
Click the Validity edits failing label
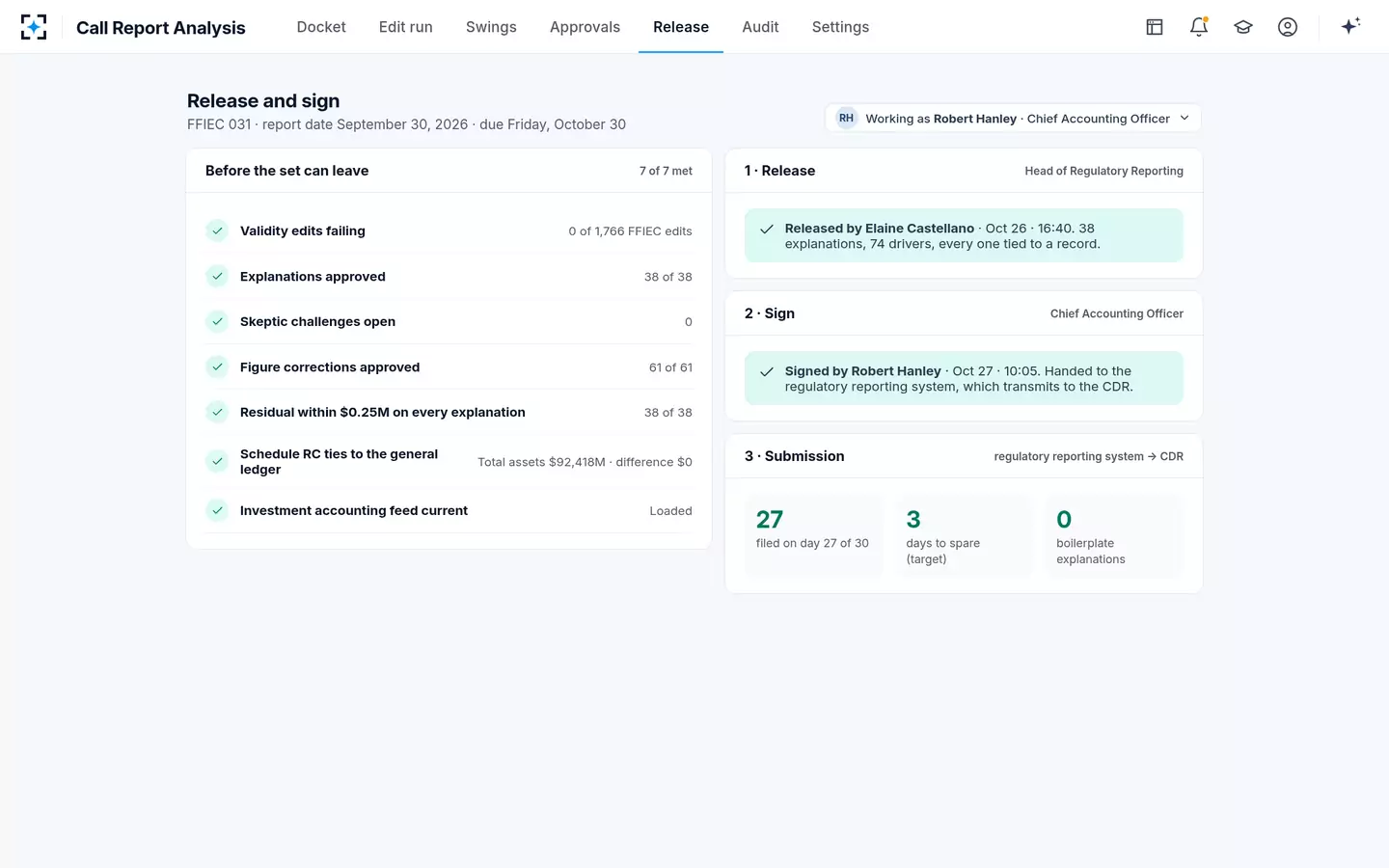pos(303,231)
